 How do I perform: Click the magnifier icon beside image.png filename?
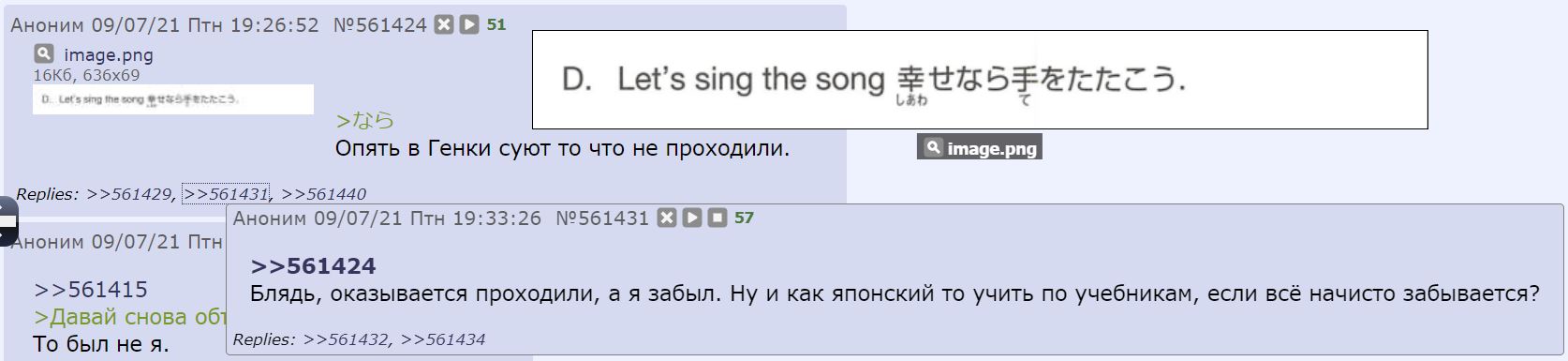pyautogui.click(x=44, y=53)
